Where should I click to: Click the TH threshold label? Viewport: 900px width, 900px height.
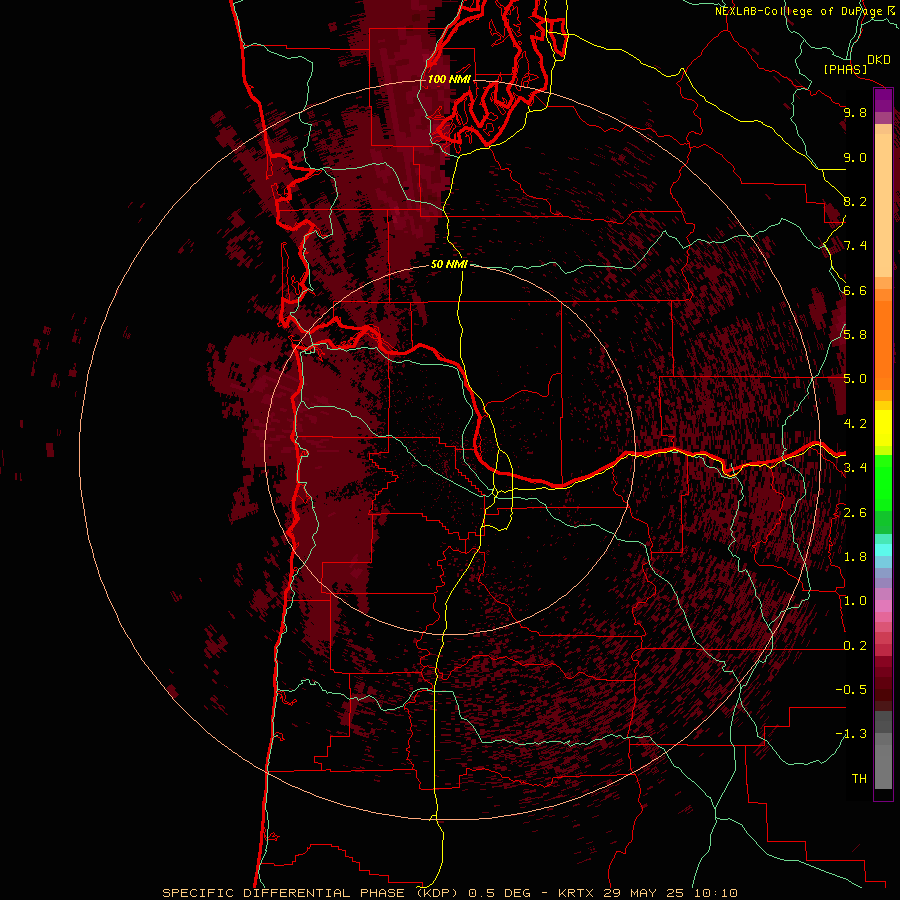click(x=859, y=779)
